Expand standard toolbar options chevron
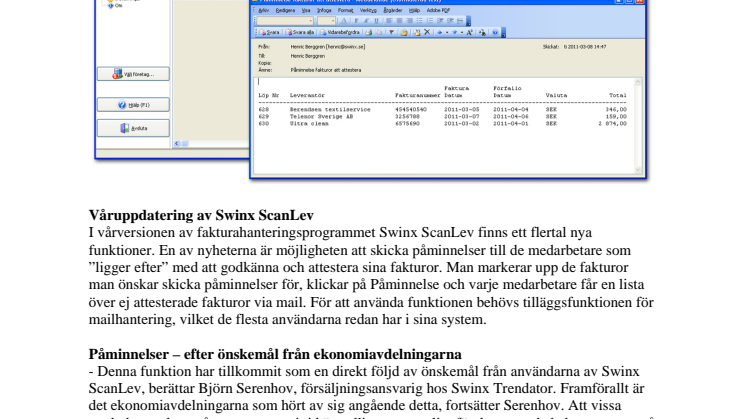 click(x=504, y=33)
